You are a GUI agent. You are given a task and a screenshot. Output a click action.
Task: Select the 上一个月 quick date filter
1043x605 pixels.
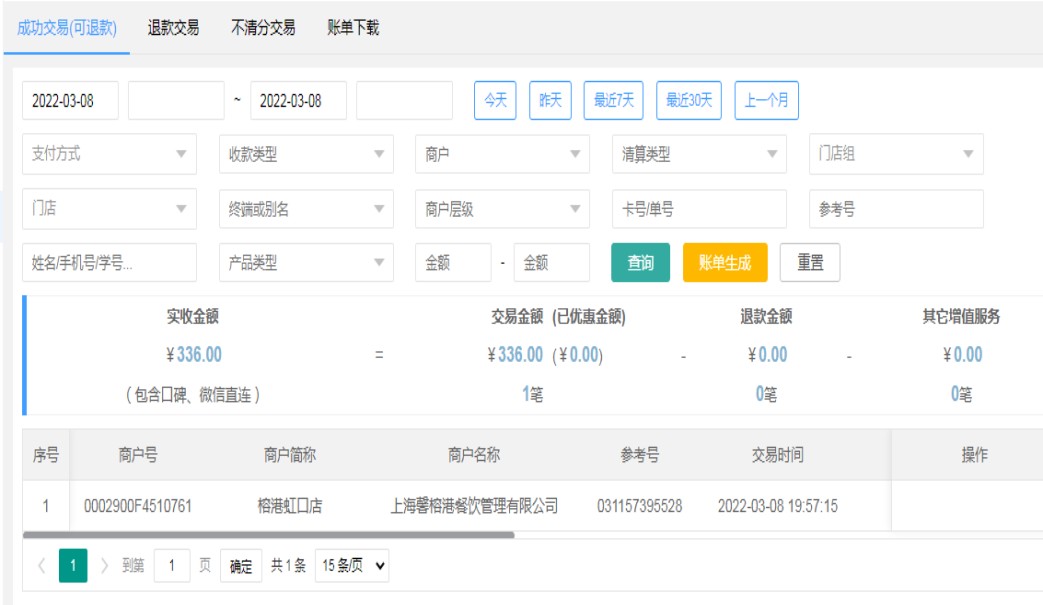(x=766, y=100)
